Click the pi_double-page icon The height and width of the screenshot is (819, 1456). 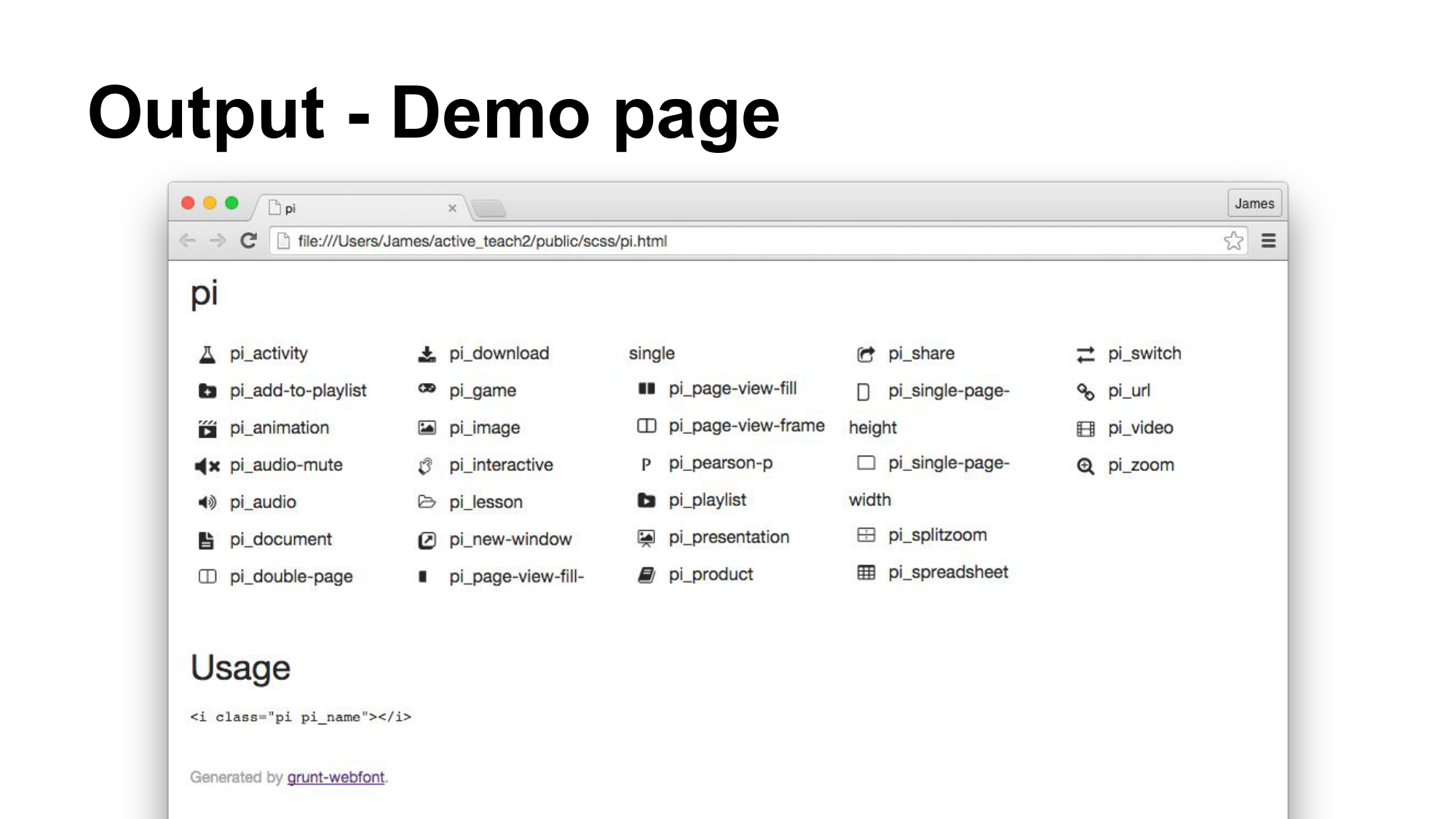(207, 577)
